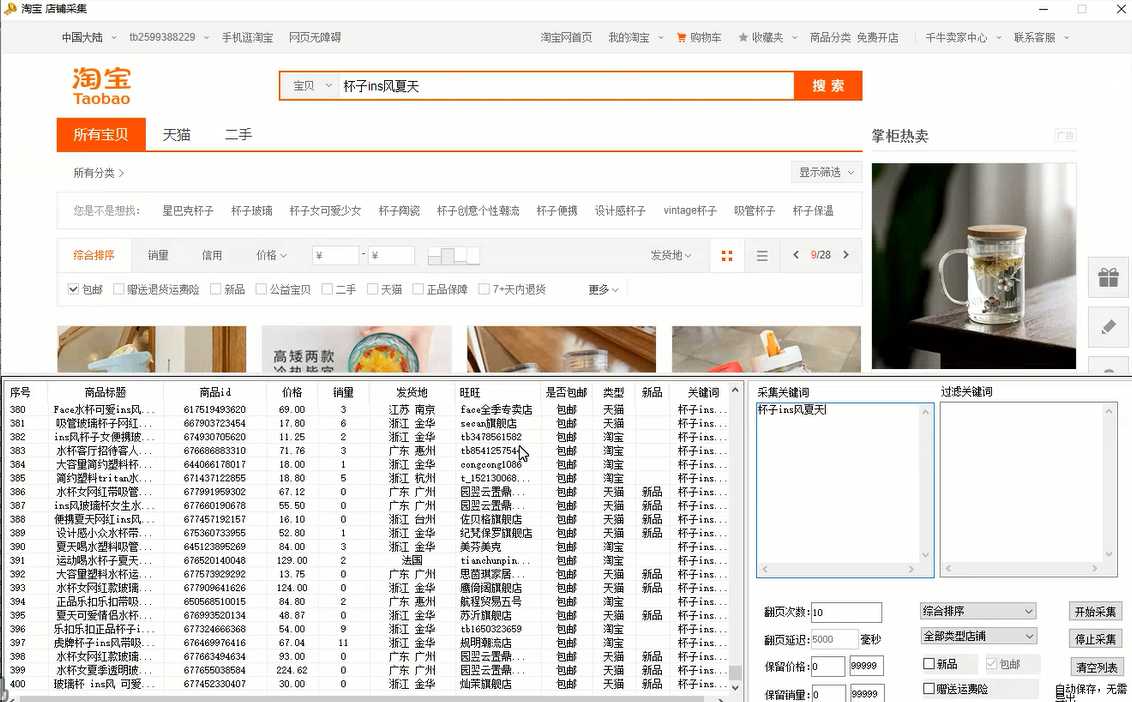The image size is (1132, 702).
Task: Open the 我的淘宝 dropdown
Action: 635,38
